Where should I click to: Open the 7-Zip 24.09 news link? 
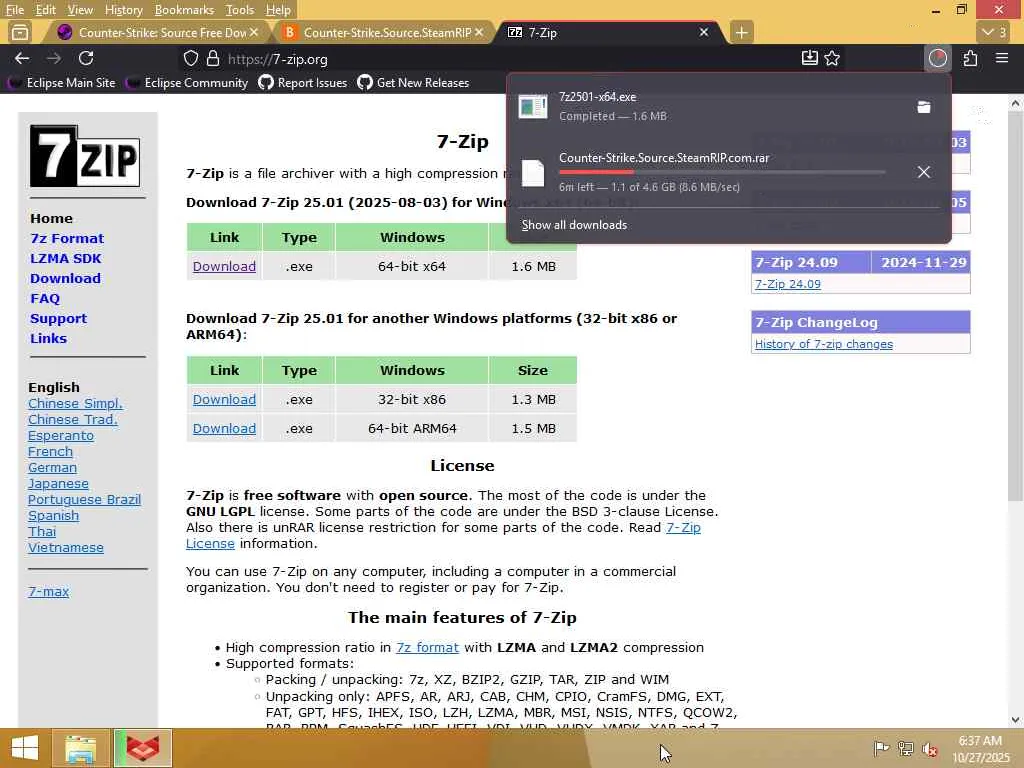[x=788, y=284]
